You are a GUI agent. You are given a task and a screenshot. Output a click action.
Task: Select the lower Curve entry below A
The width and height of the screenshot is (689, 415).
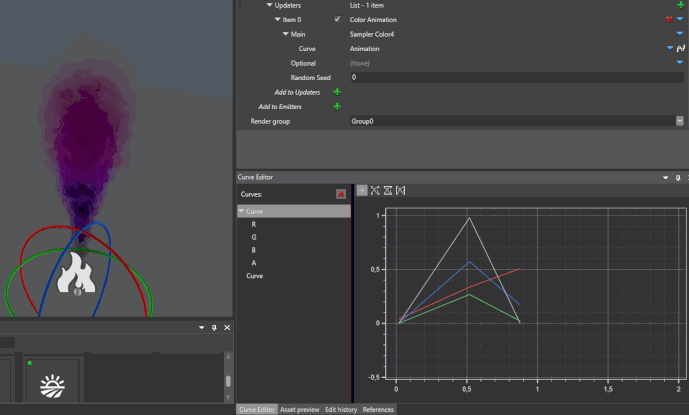tap(254, 276)
